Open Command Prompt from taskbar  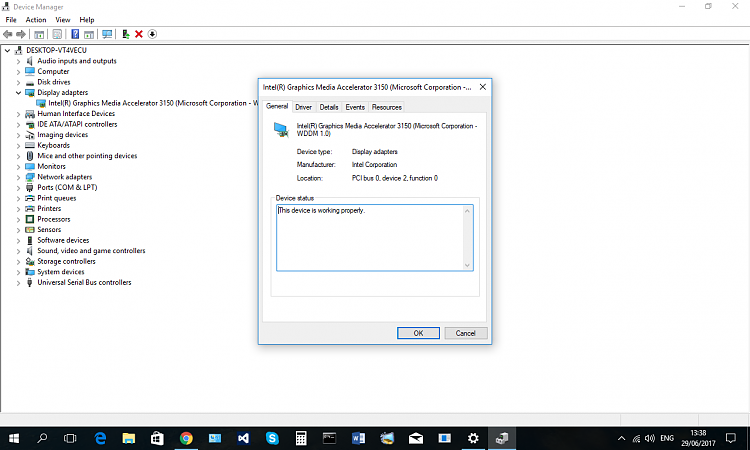[330, 438]
